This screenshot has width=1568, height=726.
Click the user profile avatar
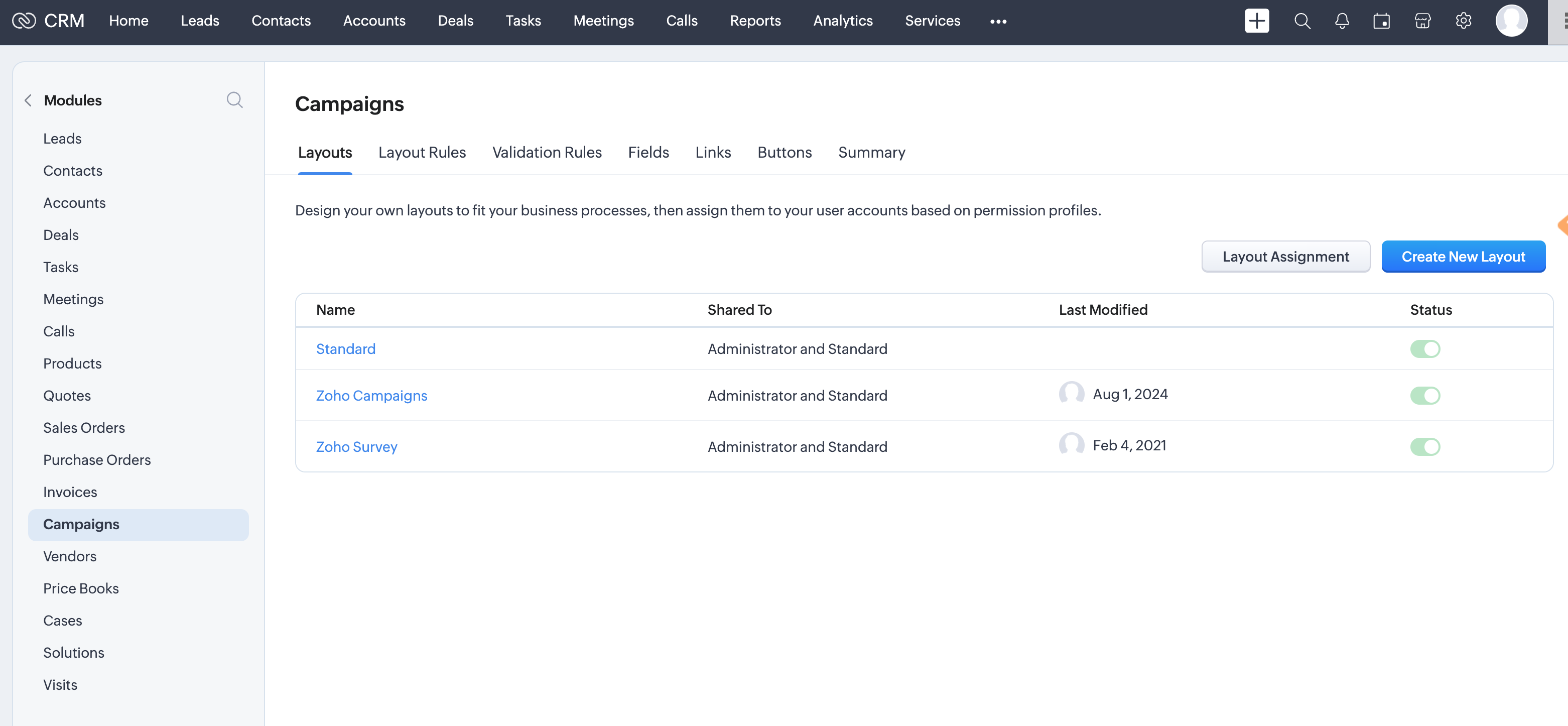[x=1511, y=21]
